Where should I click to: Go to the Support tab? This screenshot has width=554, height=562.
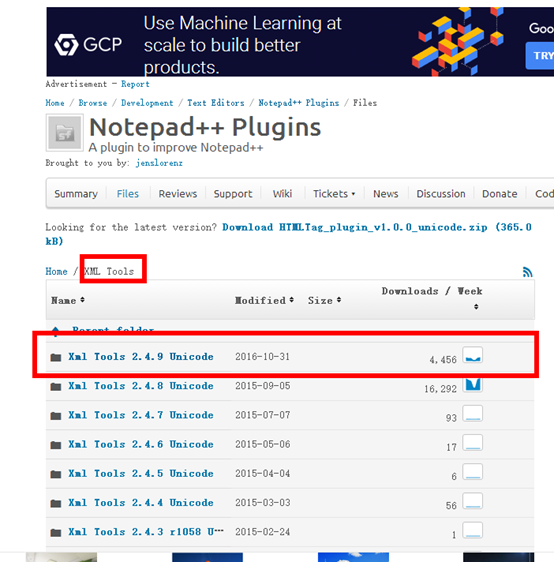pos(233,194)
